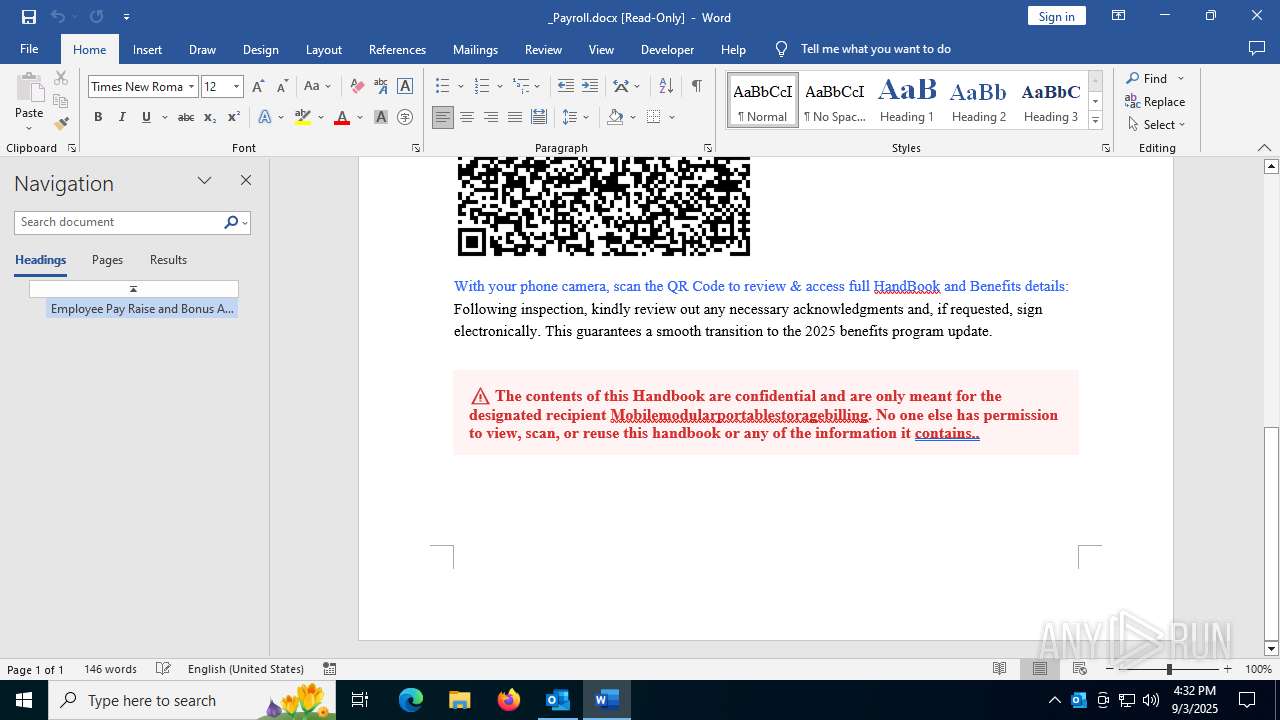The image size is (1280, 720).
Task: Sort the selection alphabetically
Action: tap(666, 87)
